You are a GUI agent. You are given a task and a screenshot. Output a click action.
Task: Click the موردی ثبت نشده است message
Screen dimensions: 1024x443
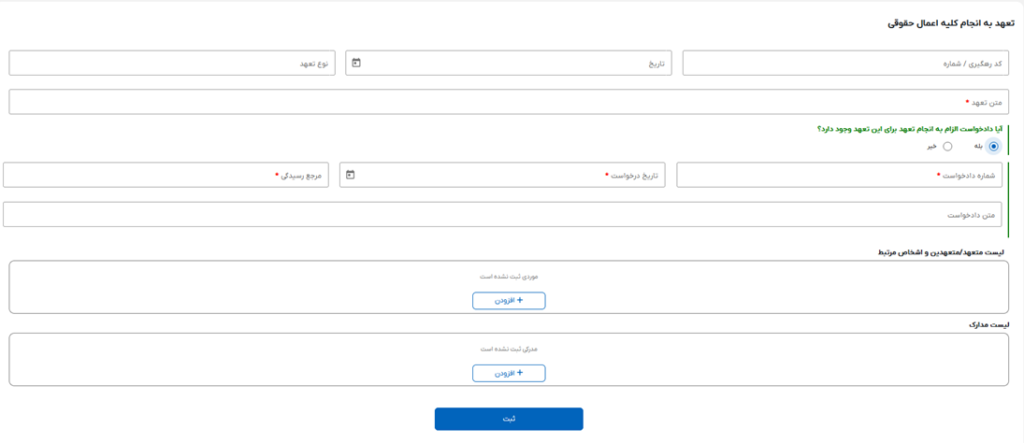click(x=509, y=275)
